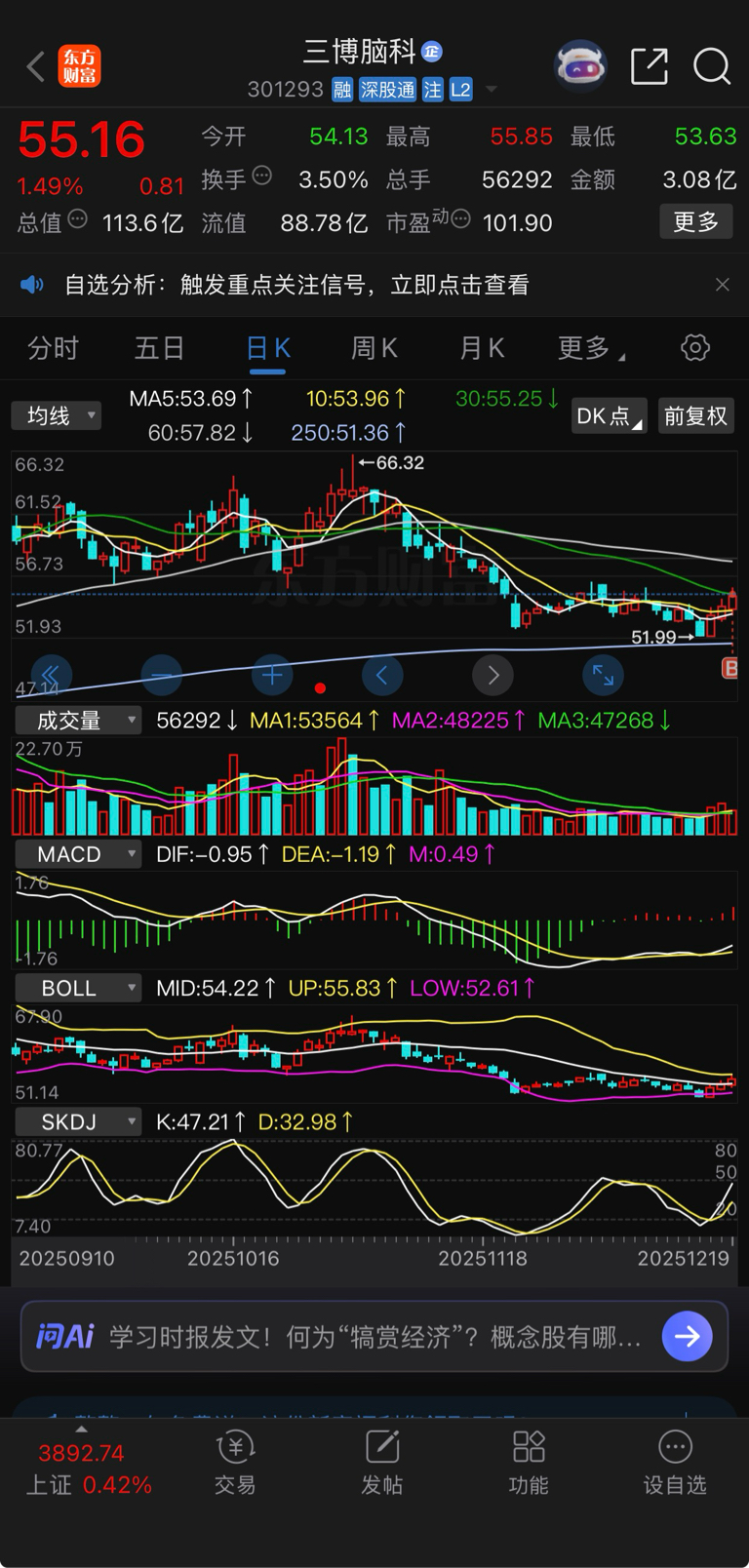Viewport: 749px width, 1568px height.
Task: Open the 成交量 indicator dropdown
Action: (78, 721)
